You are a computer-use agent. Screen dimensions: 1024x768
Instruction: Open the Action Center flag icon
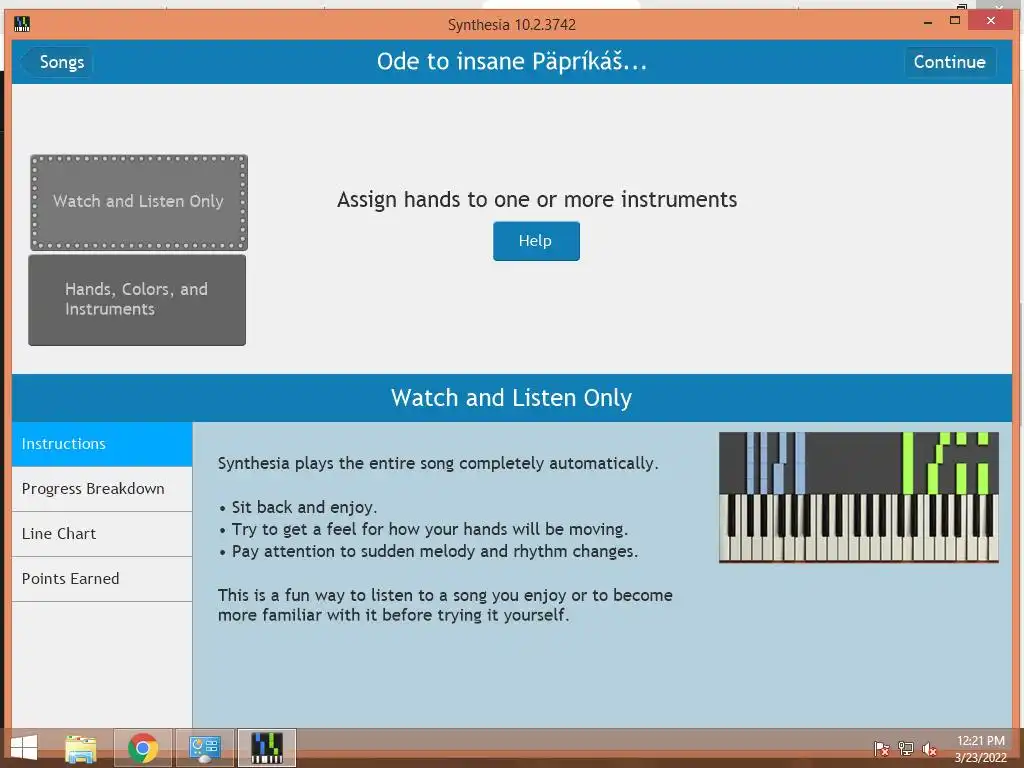coord(881,748)
